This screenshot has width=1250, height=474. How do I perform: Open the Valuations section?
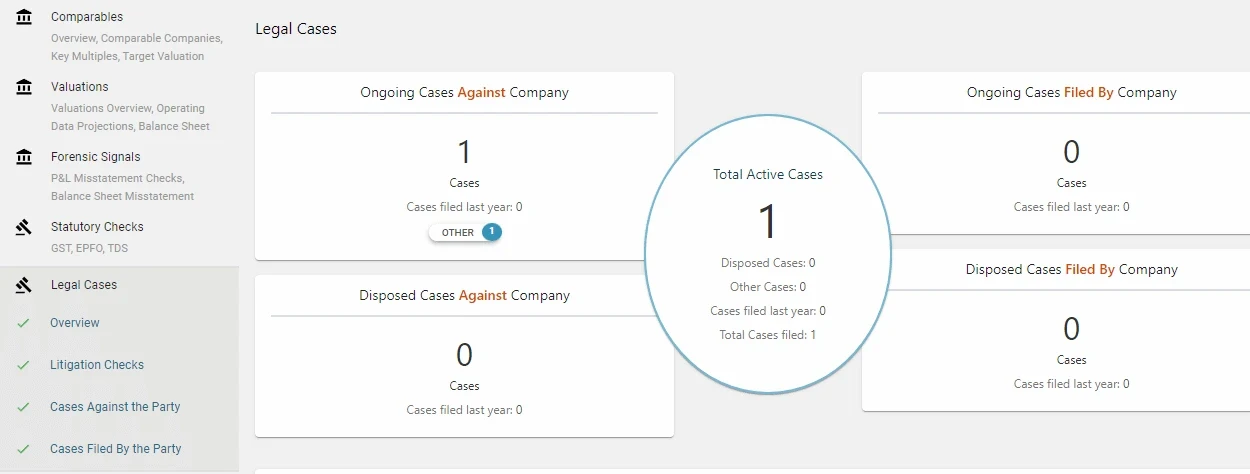[x=80, y=87]
